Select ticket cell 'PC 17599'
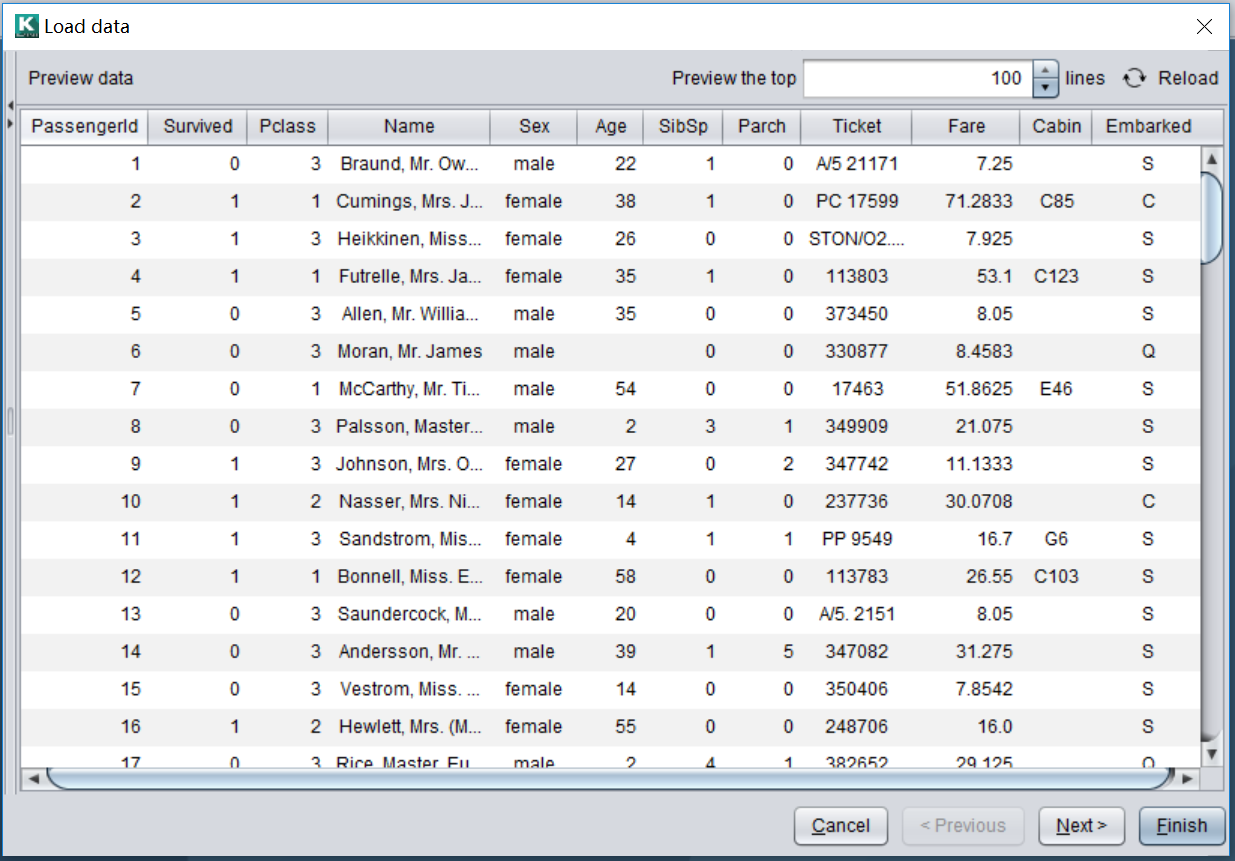The image size is (1235, 861). coord(857,201)
